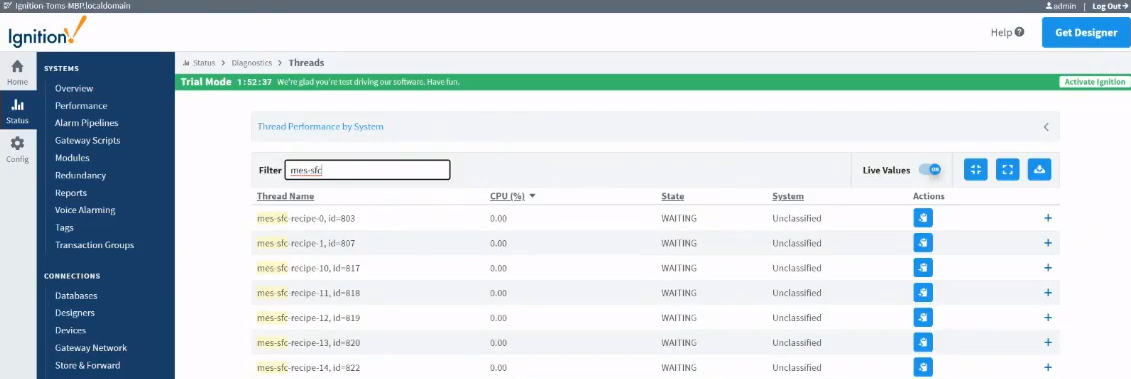Click the Log Out link
Screen dimensions: 1131x379
coord(1111,6)
